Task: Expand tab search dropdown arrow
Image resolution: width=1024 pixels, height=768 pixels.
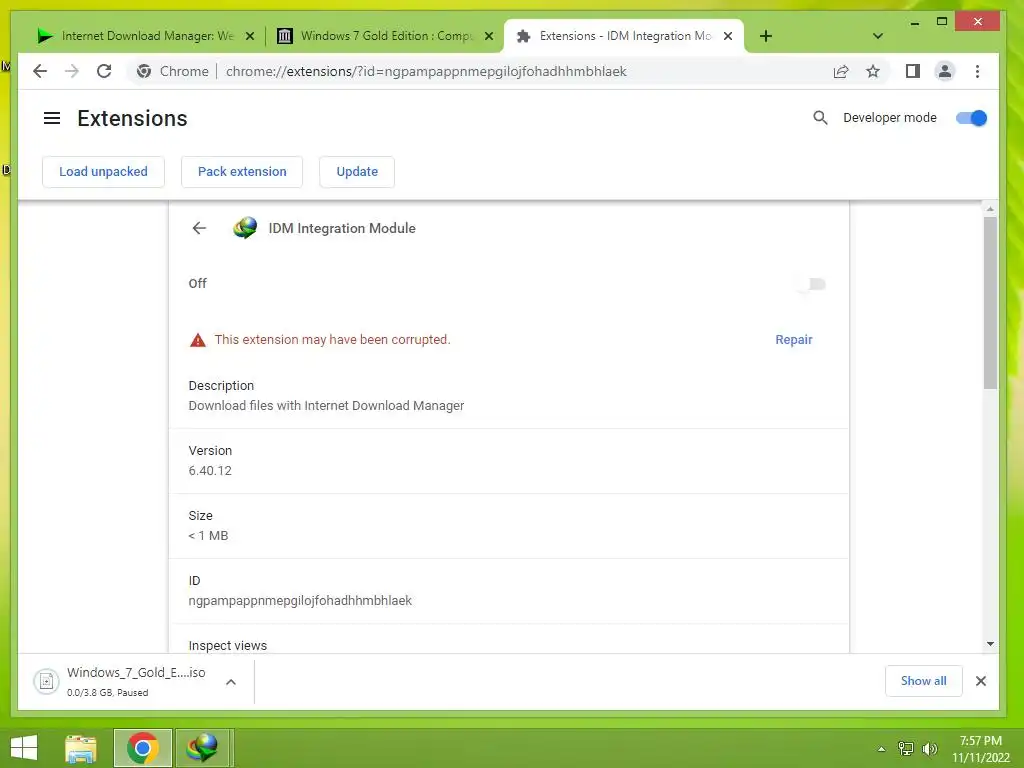Action: coord(878,36)
